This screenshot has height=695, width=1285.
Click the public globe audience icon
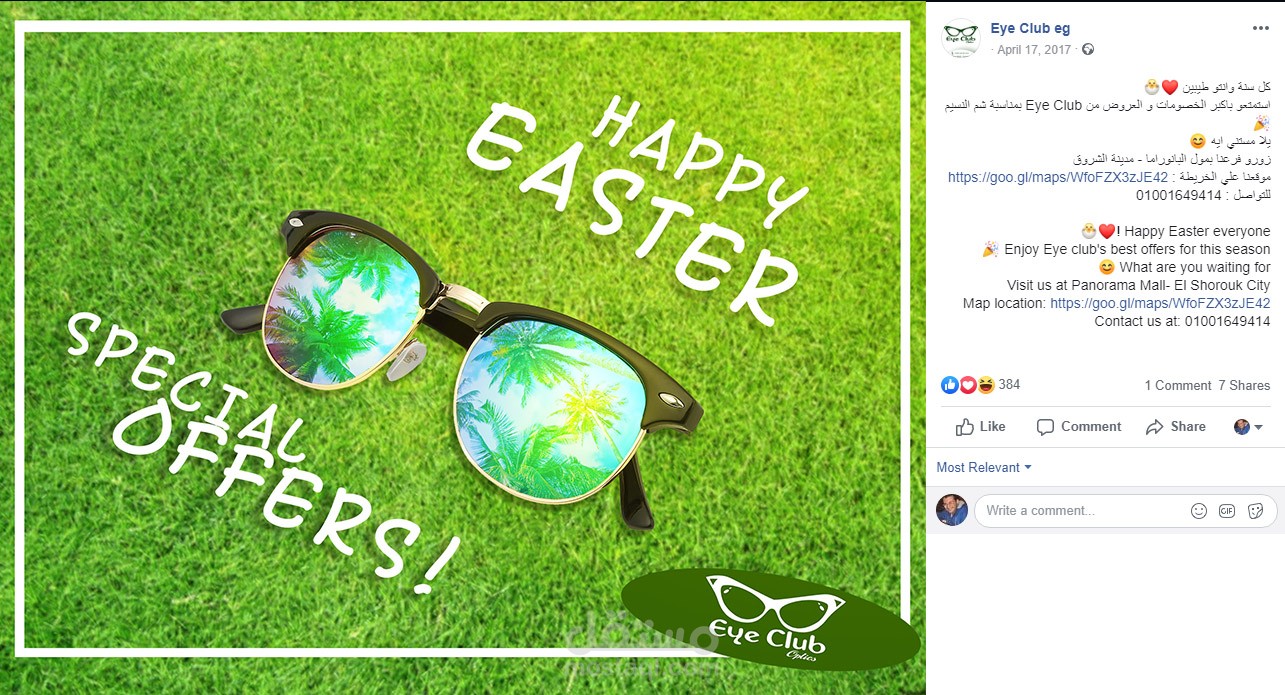click(x=1088, y=49)
